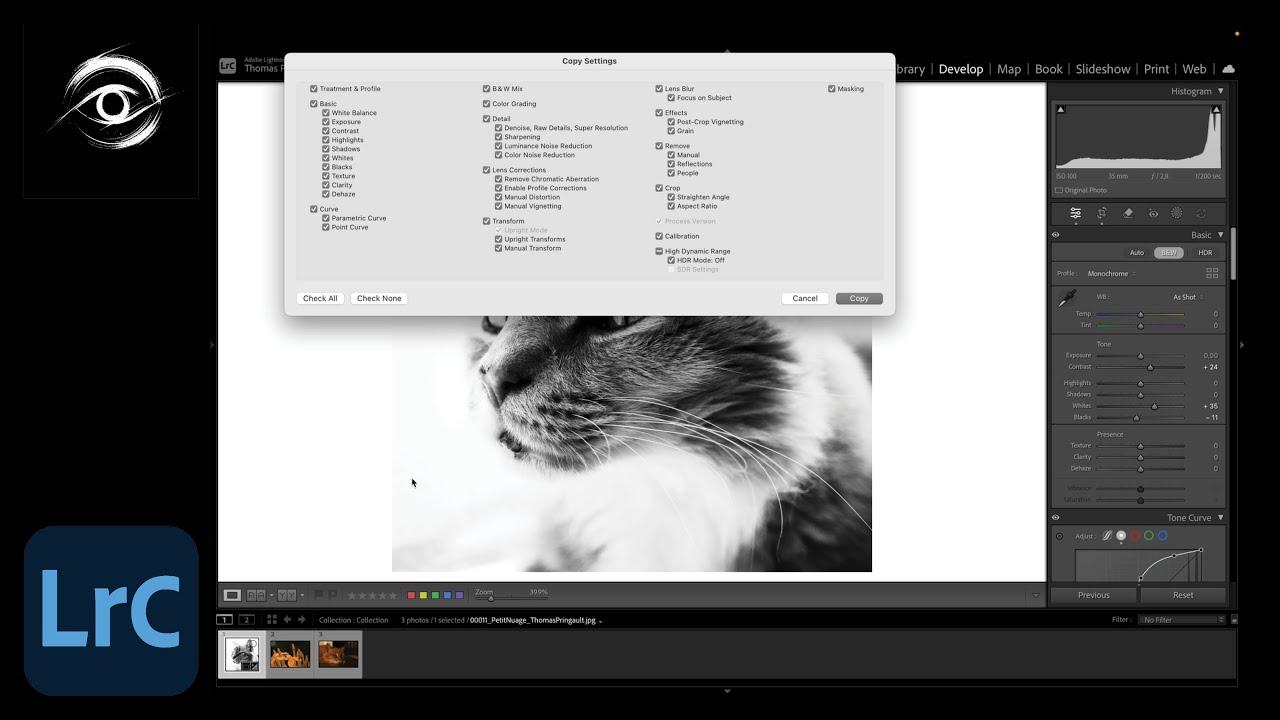Image resolution: width=1280 pixels, height=720 pixels.
Task: Switch to the Map module
Action: 1009,69
